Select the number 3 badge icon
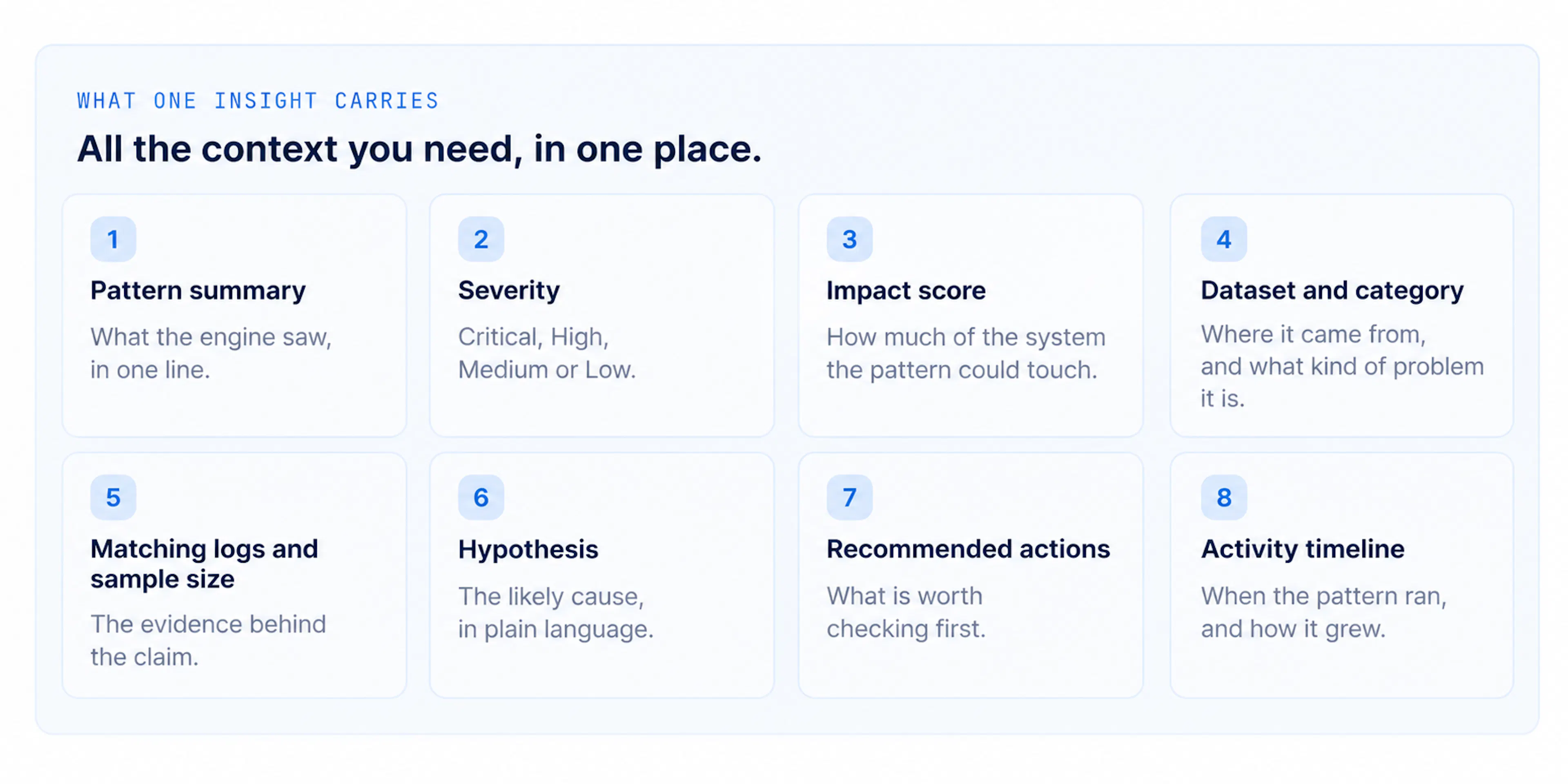The image size is (1568, 784). tap(849, 239)
